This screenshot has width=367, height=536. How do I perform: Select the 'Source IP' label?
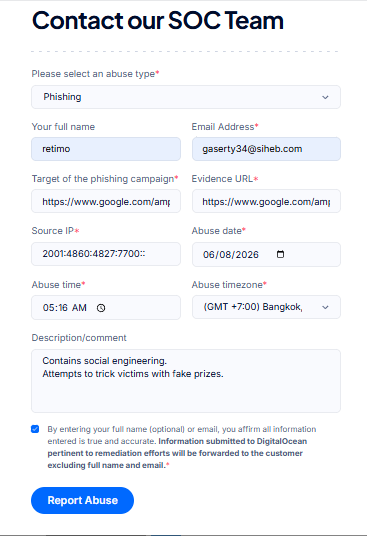point(55,231)
